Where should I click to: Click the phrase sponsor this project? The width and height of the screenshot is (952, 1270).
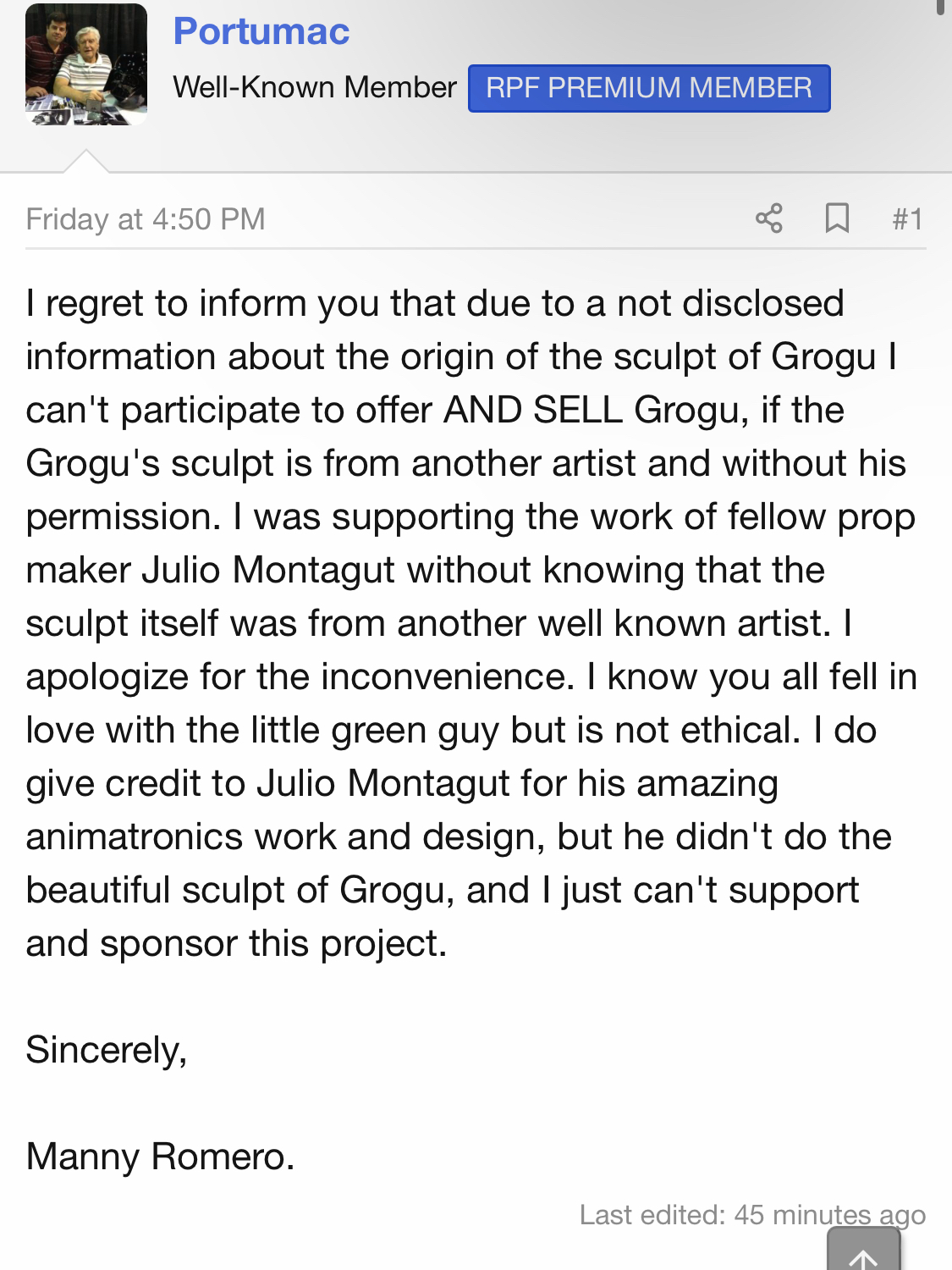coord(273,943)
